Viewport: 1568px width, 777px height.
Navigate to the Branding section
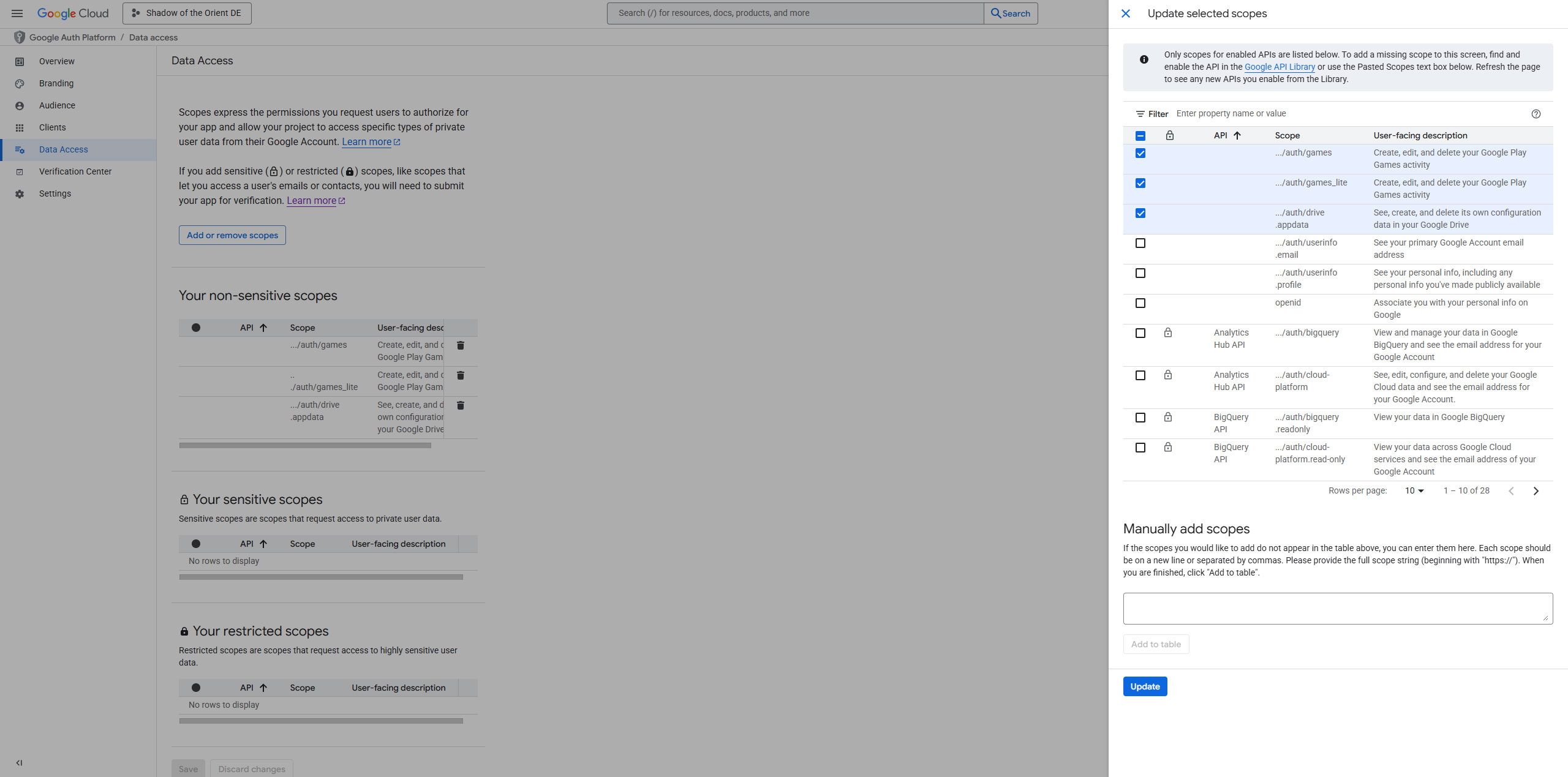[x=56, y=83]
